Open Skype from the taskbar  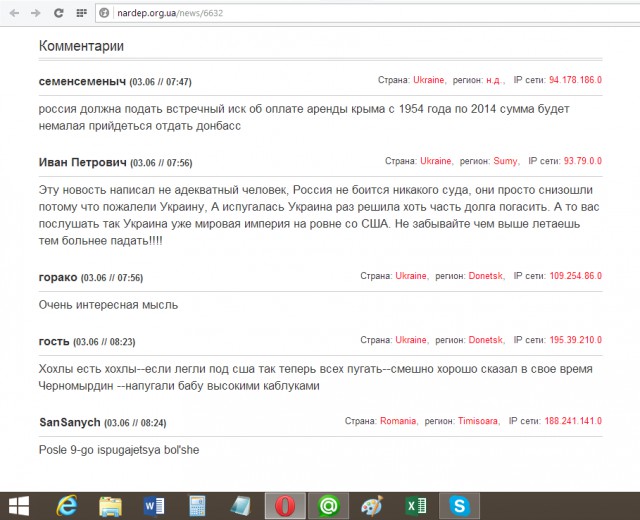(x=459, y=506)
